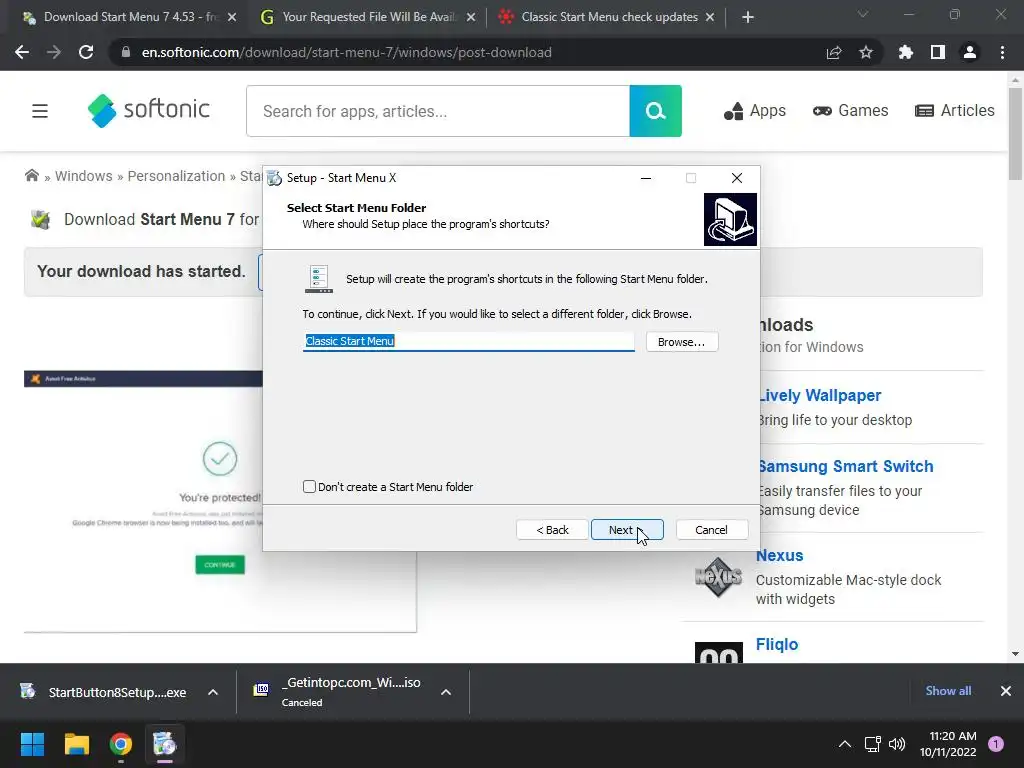Image resolution: width=1024 pixels, height=768 pixels.
Task: Cancel the Start Menu X setup
Action: pos(712,530)
